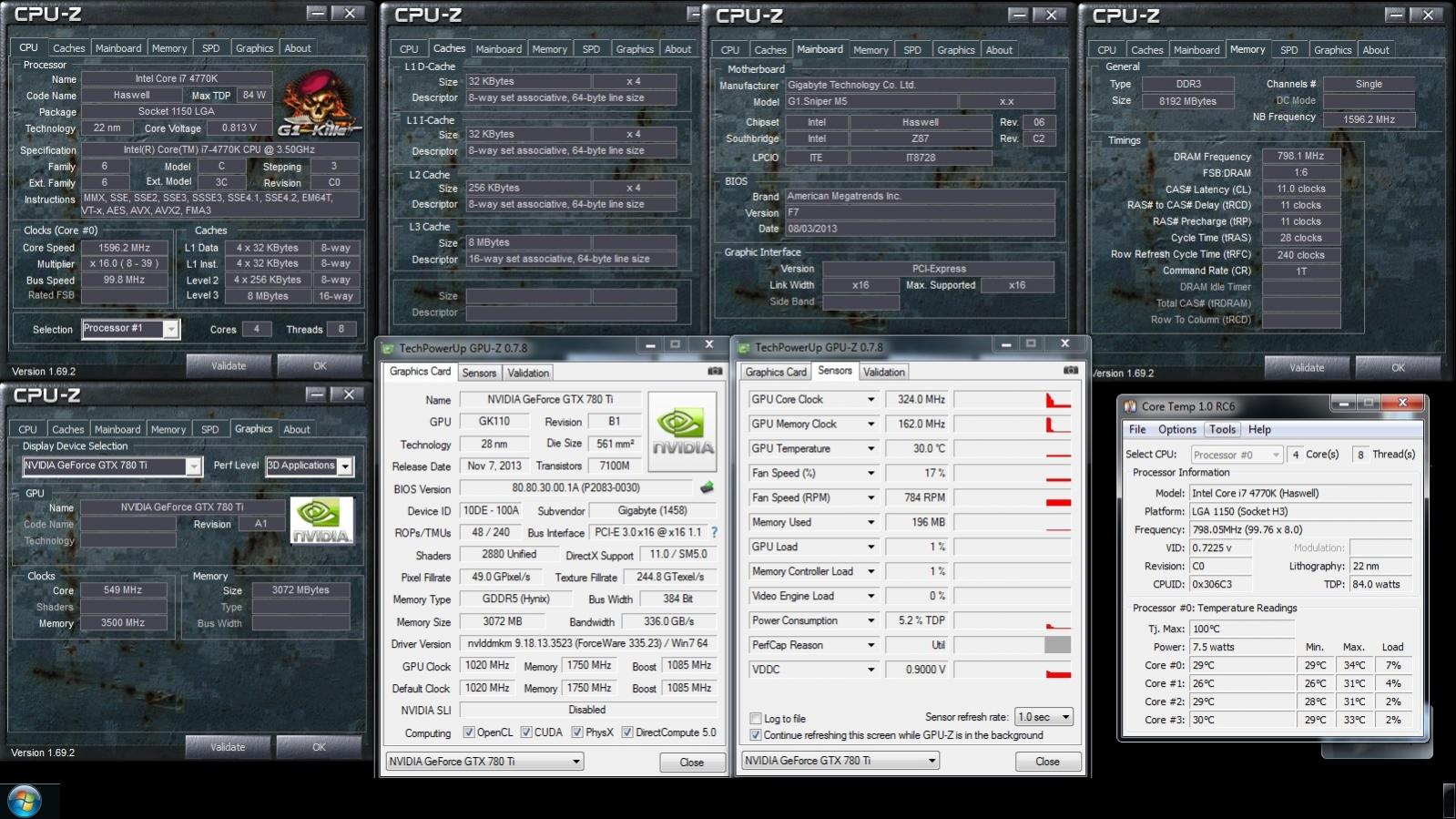Click Validate in the CPU-Z Processor window
Viewport: 1456px width, 819px height.
(229, 366)
